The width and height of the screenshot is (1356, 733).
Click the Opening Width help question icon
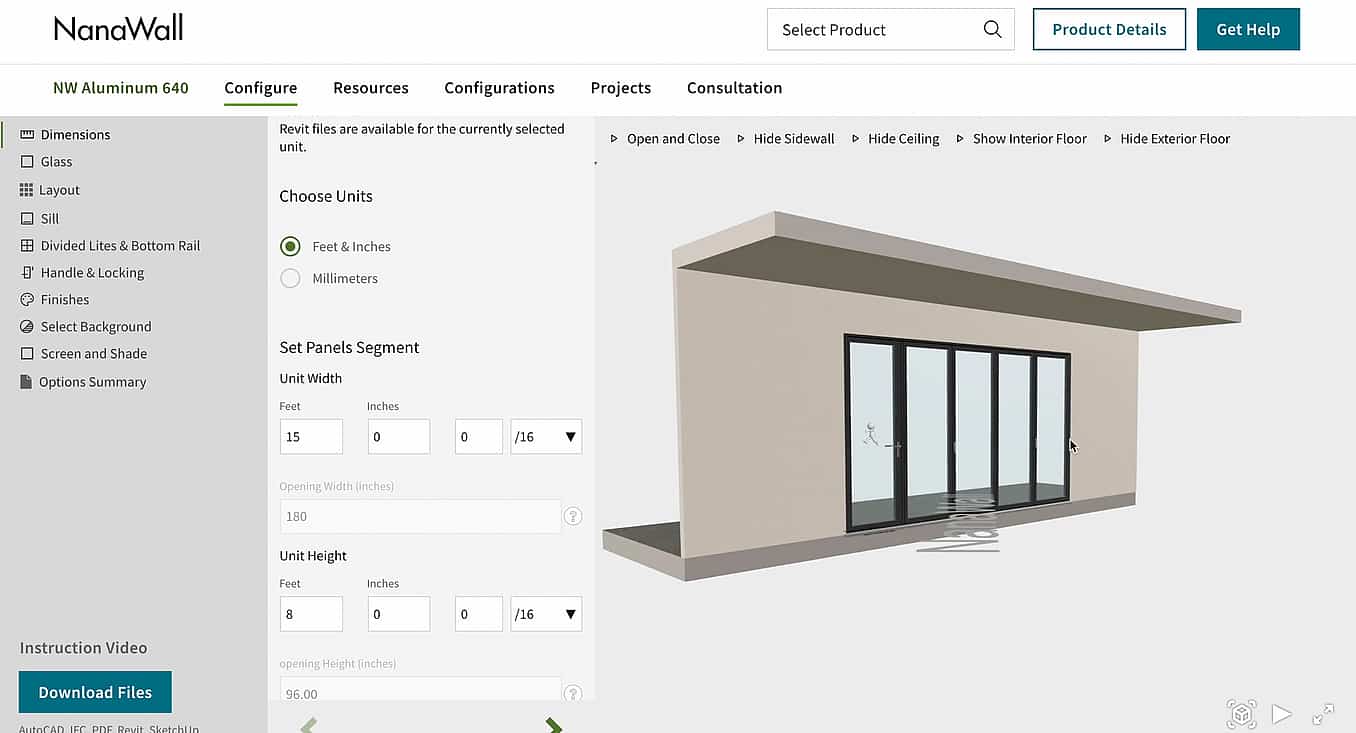click(573, 516)
